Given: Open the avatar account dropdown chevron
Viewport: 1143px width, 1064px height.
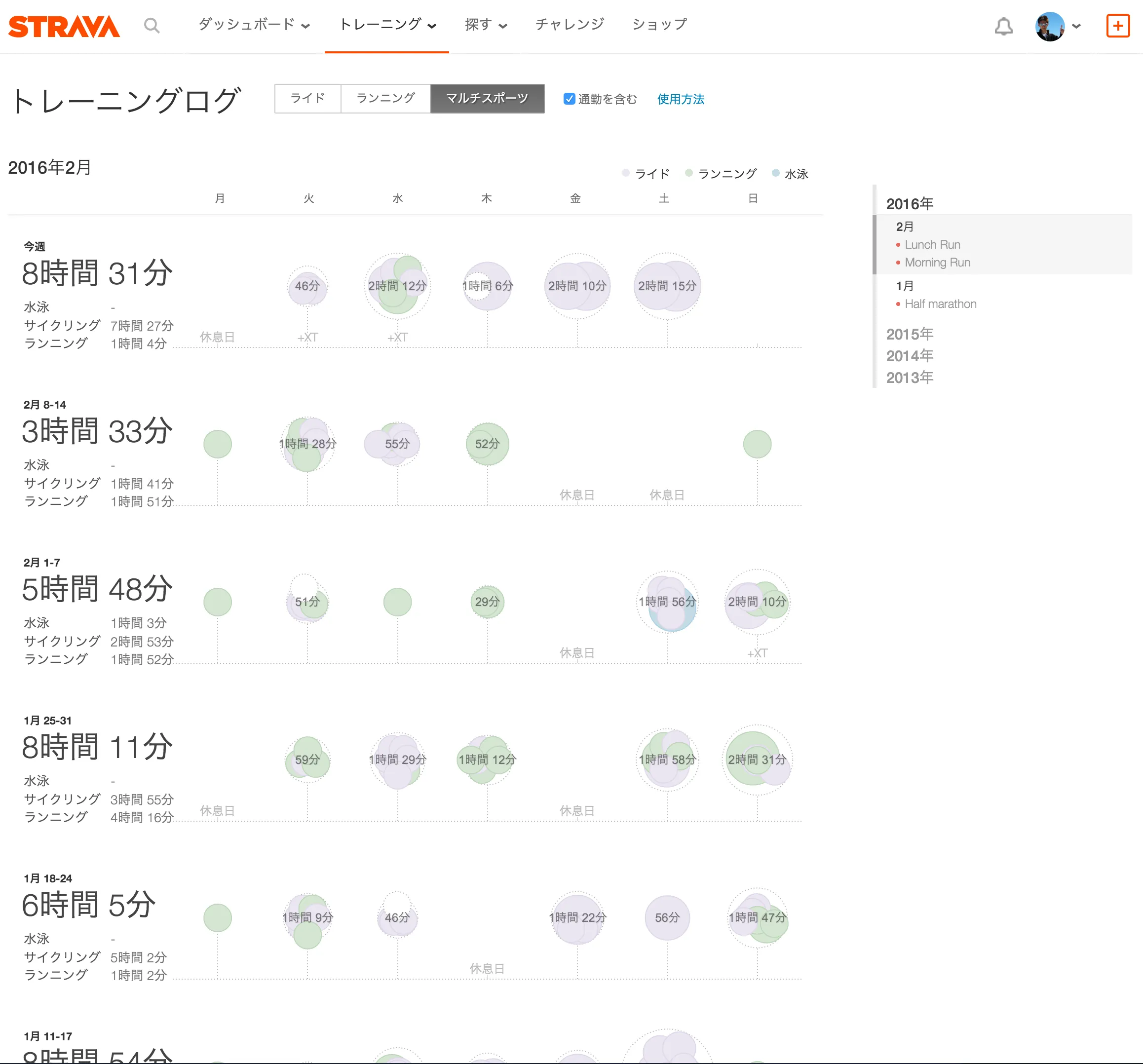Looking at the screenshot, I should point(1076,26).
